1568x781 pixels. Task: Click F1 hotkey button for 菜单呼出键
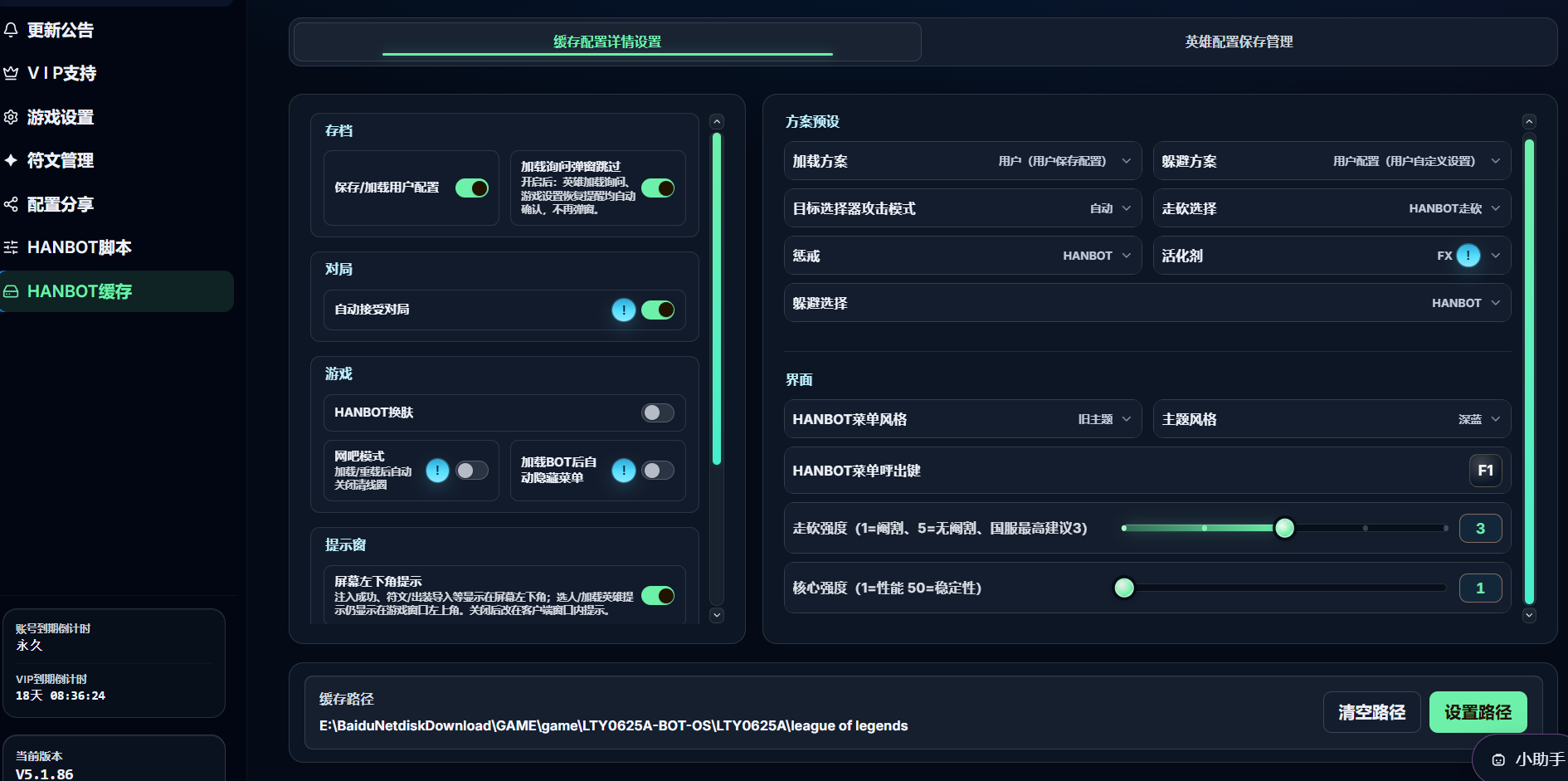click(1485, 471)
